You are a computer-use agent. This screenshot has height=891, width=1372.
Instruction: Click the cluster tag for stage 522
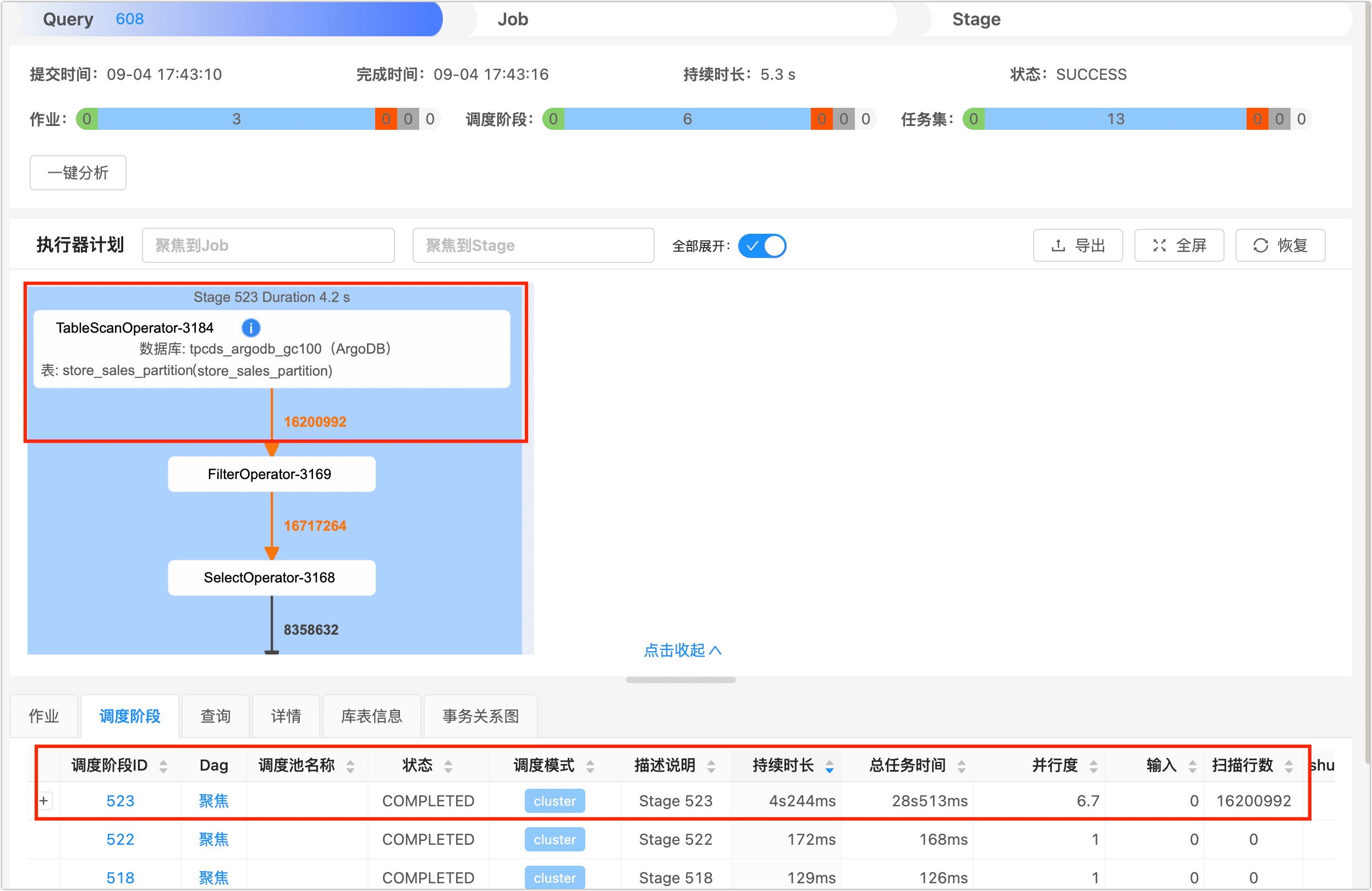tap(555, 840)
